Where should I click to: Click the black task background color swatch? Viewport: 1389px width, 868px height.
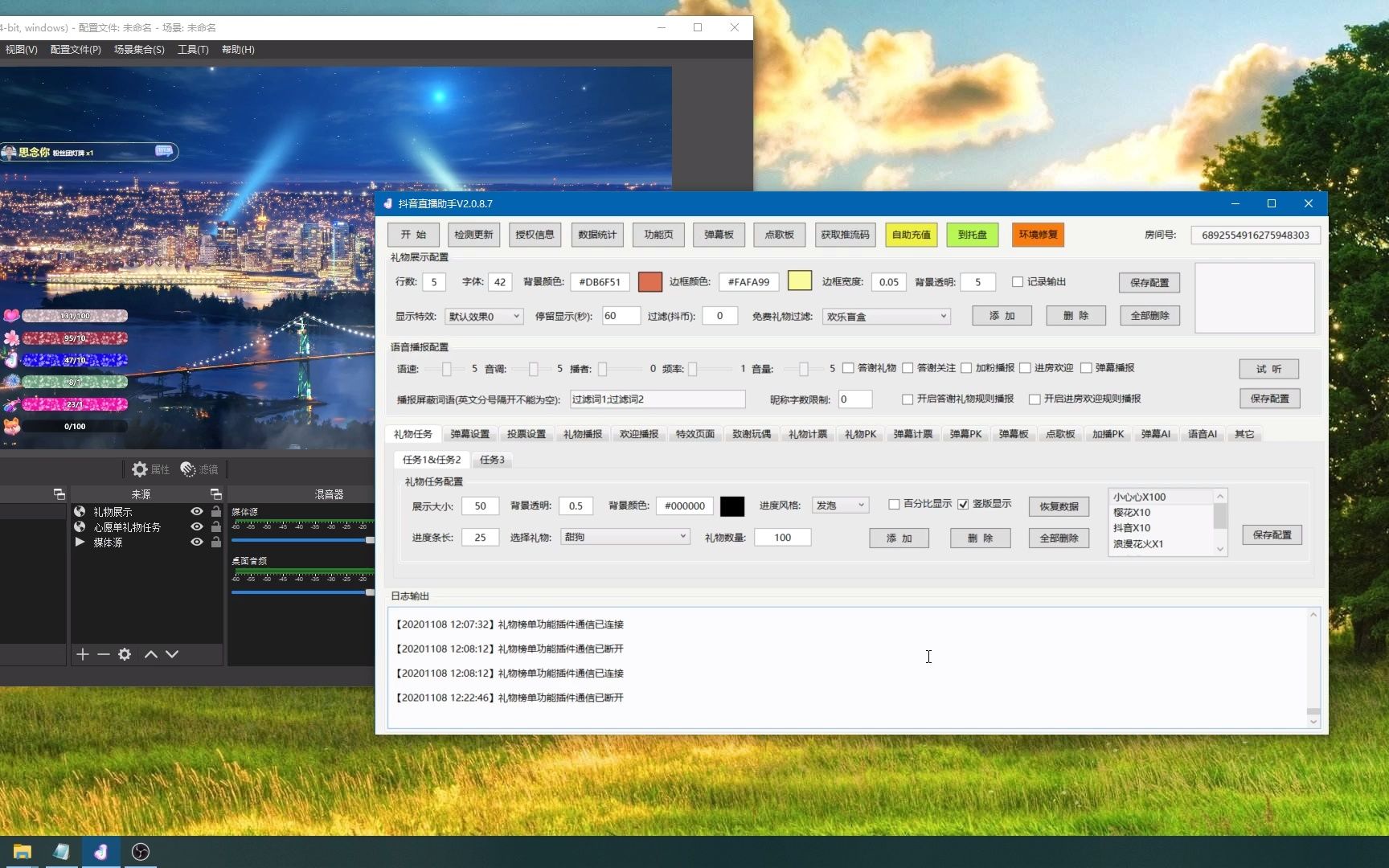pos(732,506)
